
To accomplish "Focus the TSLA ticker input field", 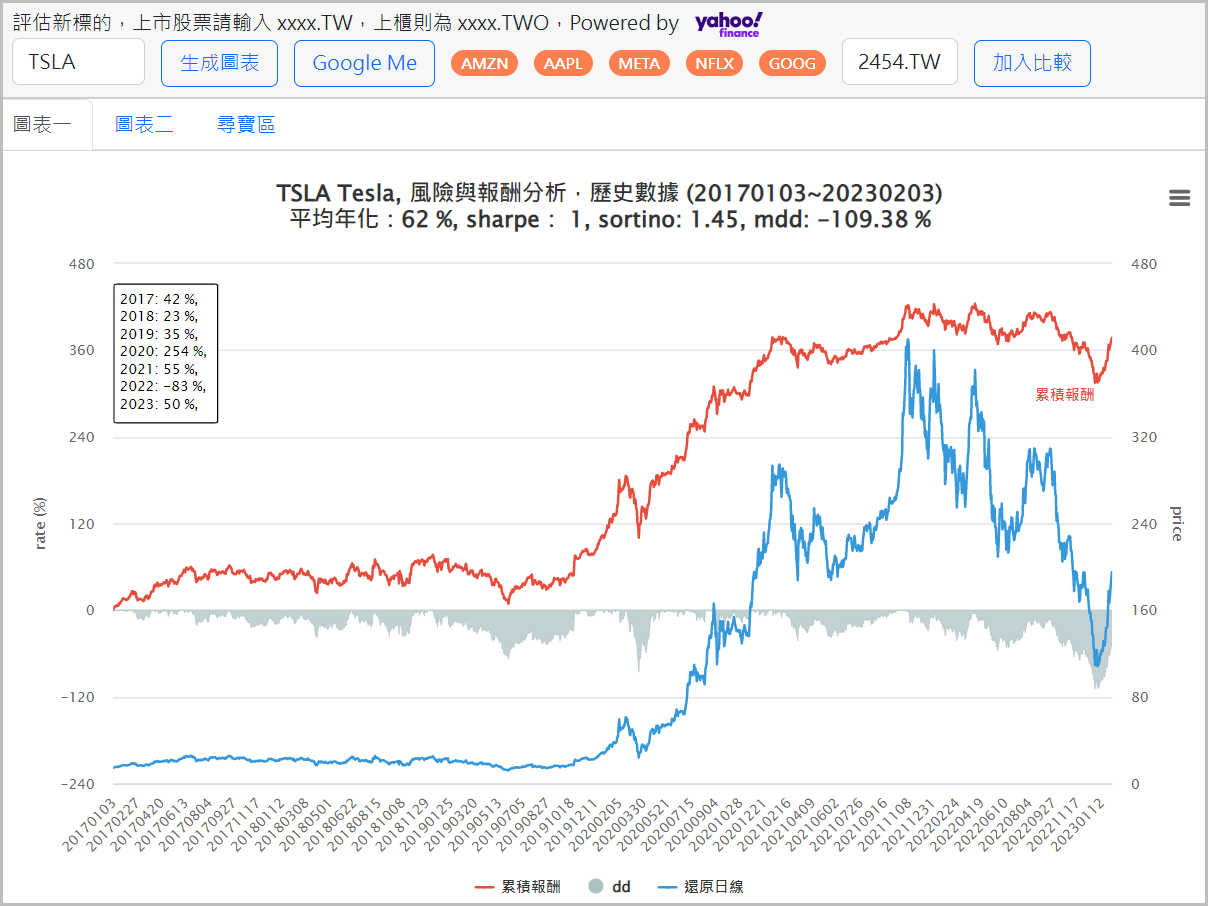I will pos(78,62).
